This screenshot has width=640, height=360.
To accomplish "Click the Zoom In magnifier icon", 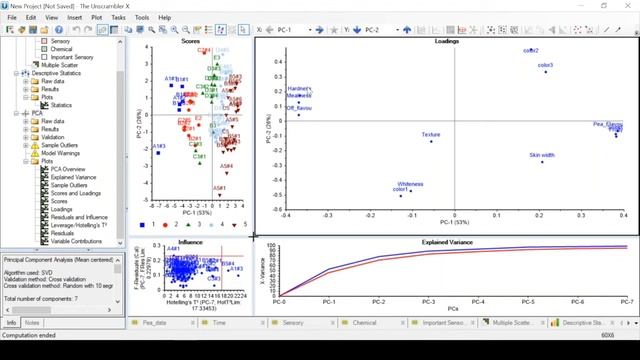I will pos(174,30).
